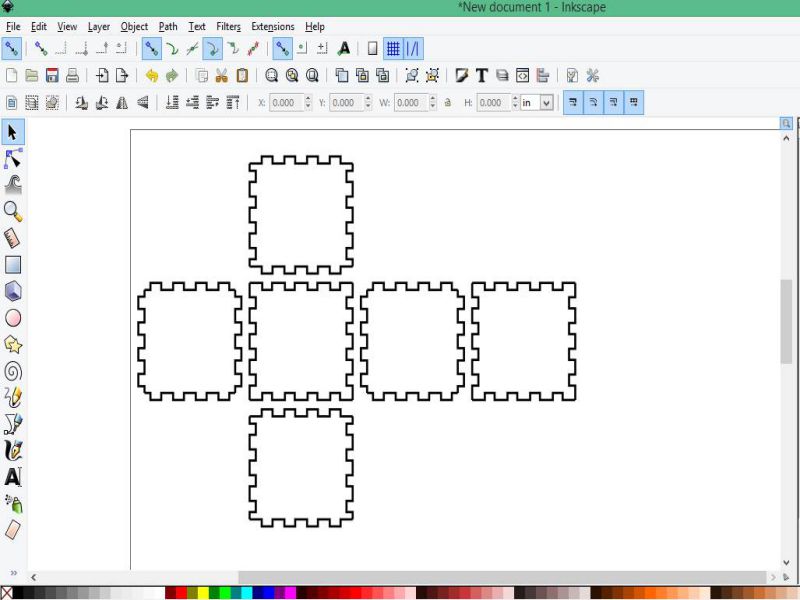The width and height of the screenshot is (800, 600).
Task: Activate the Zoom magnifier tool
Action: click(13, 211)
